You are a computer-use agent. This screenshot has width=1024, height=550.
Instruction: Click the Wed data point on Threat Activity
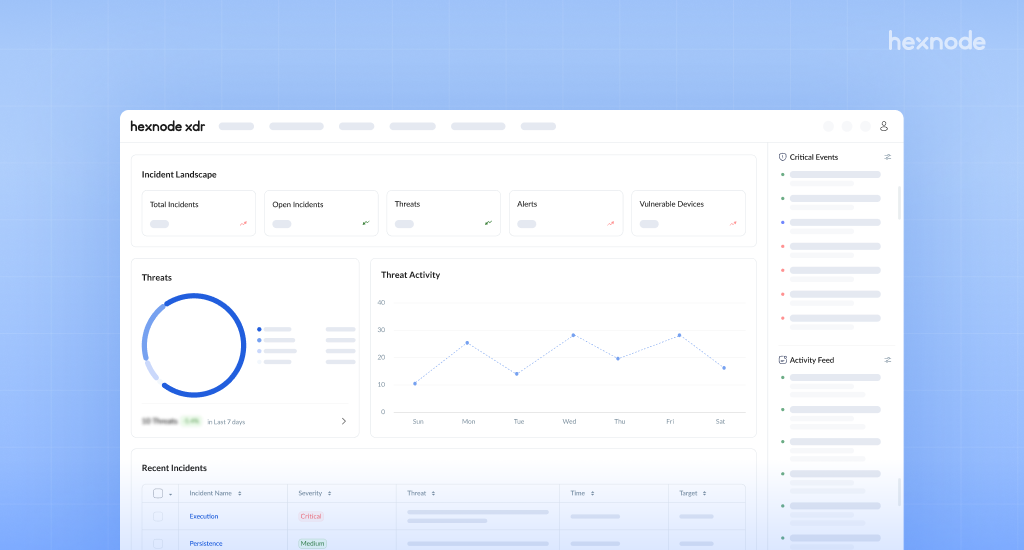pos(573,335)
